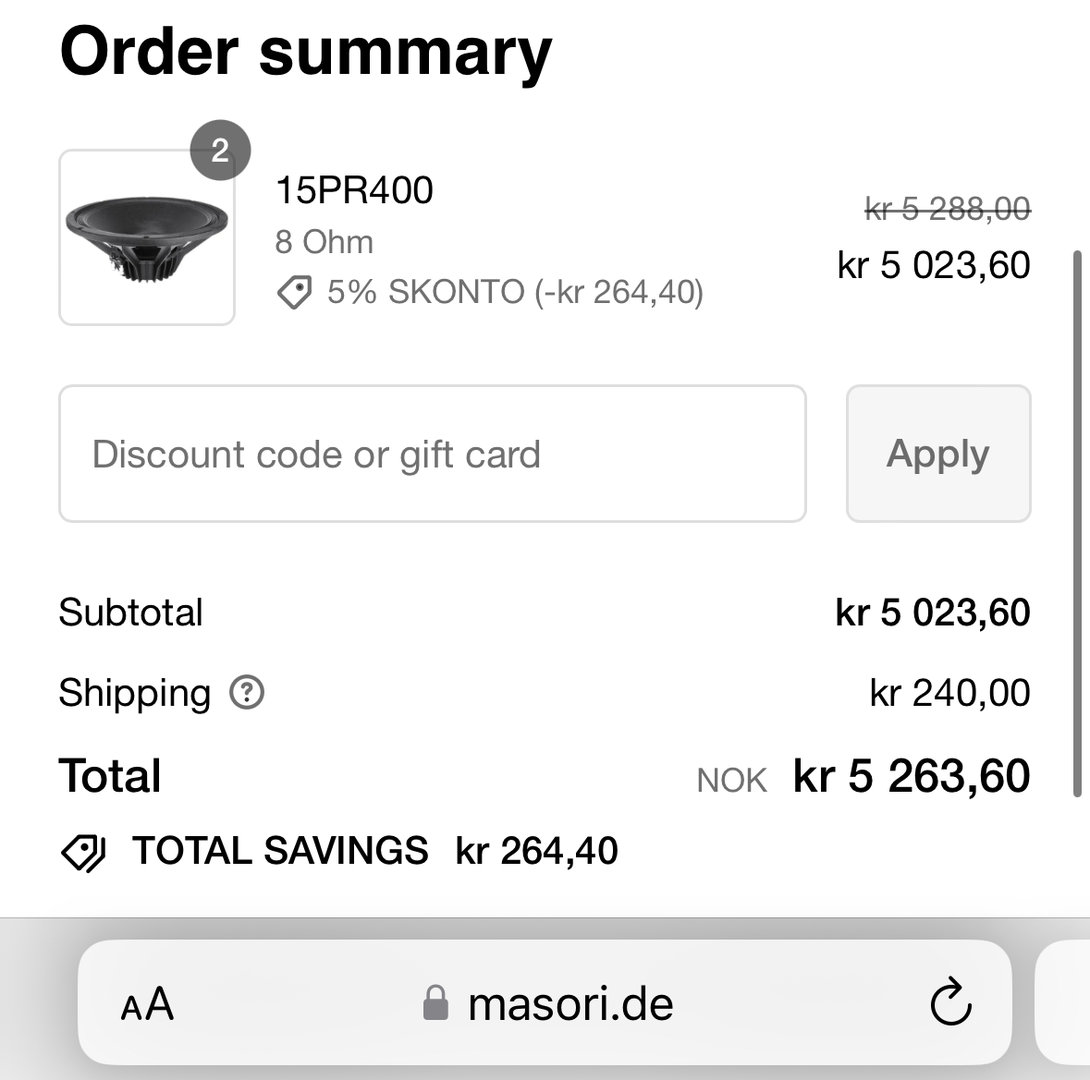Click the Order summary heading
The height and width of the screenshot is (1080, 1090).
coord(305,52)
